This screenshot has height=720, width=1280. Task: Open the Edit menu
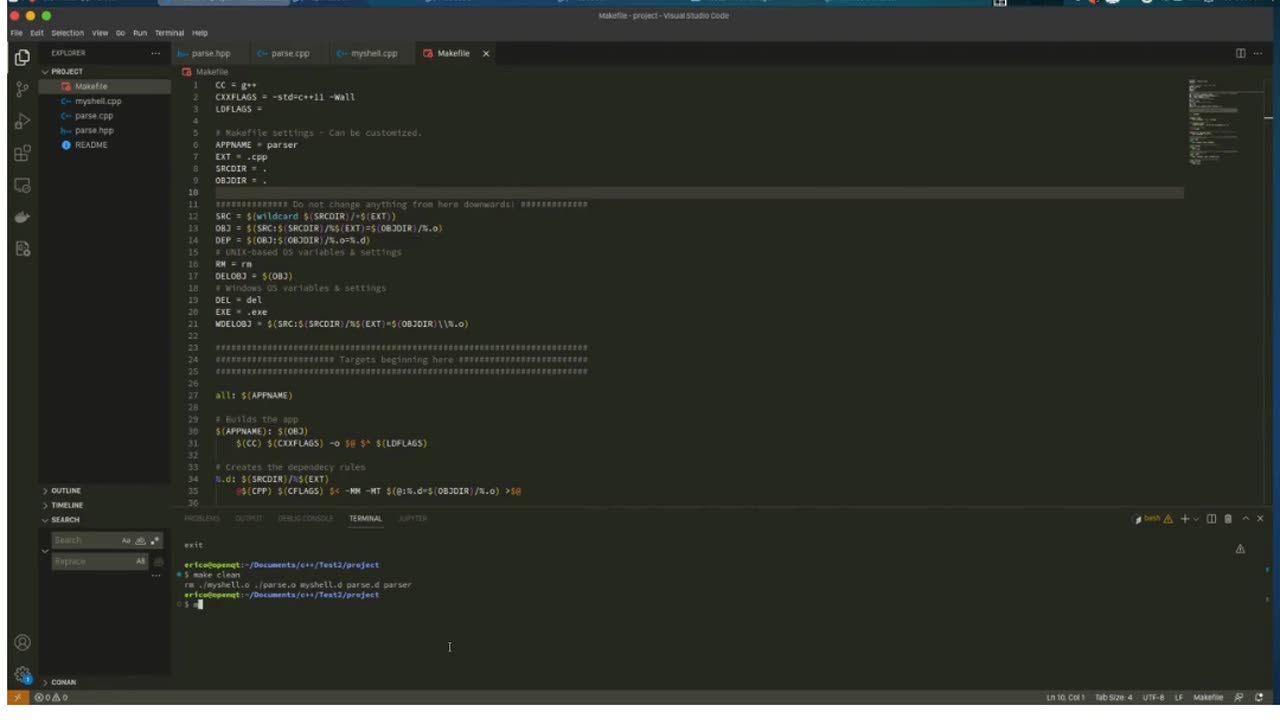pyautogui.click(x=37, y=33)
